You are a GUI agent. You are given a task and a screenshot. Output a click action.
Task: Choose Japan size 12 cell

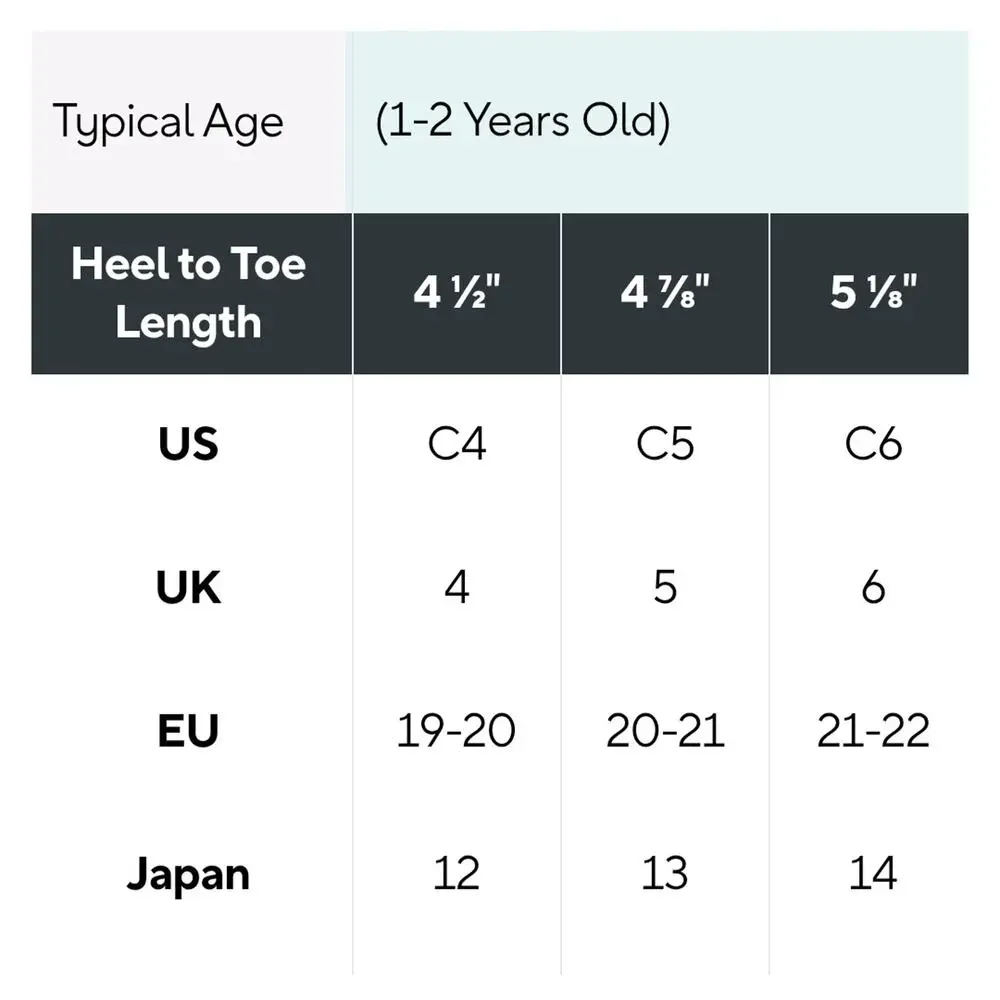457,873
